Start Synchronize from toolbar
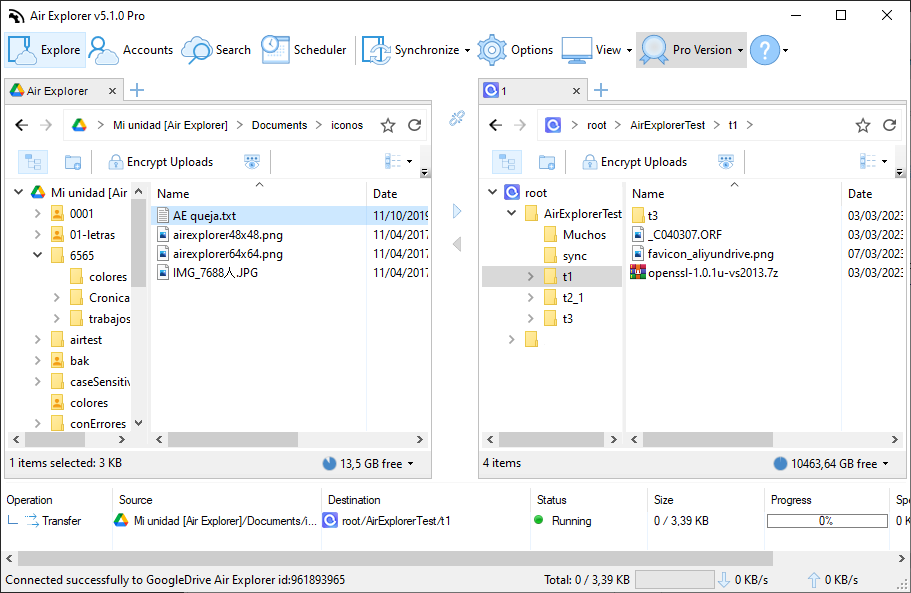 coord(411,50)
